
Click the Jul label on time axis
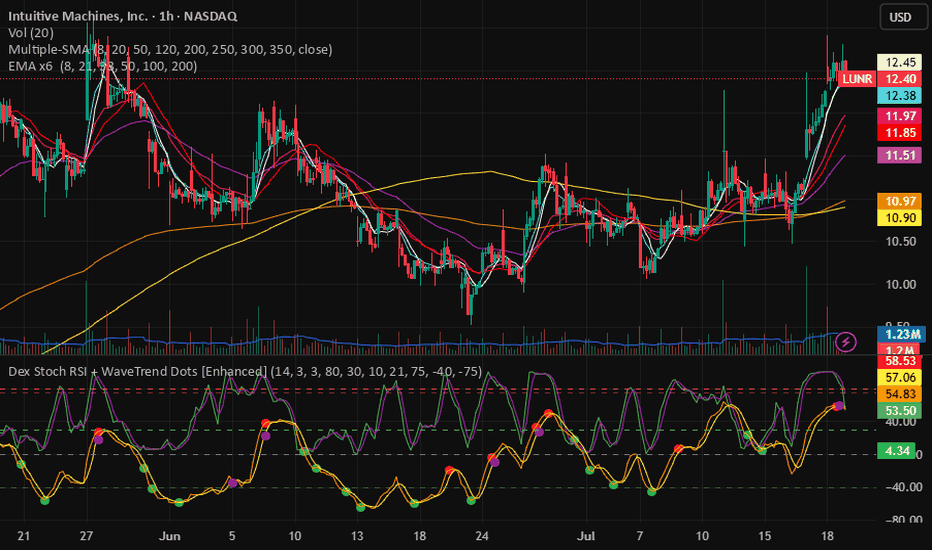[585, 536]
